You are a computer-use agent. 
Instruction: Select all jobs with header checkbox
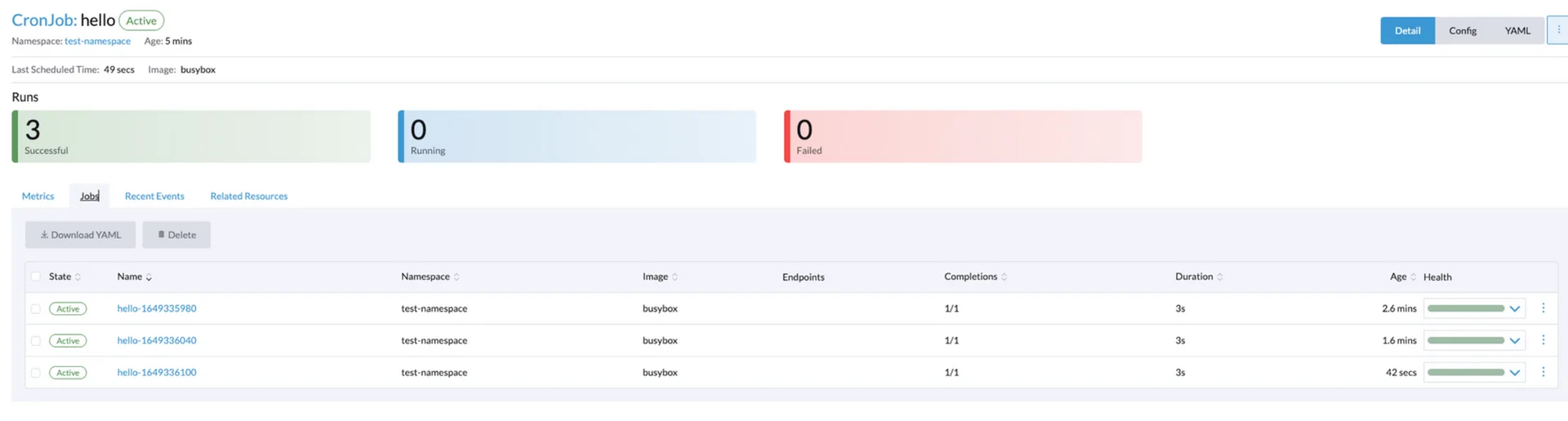coord(35,277)
